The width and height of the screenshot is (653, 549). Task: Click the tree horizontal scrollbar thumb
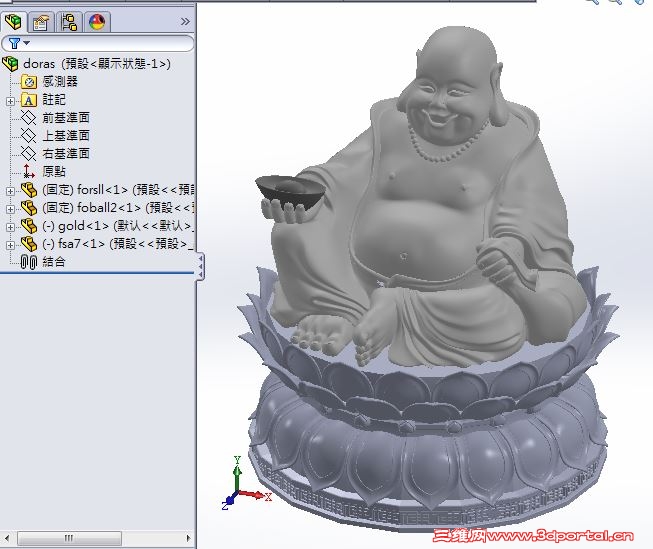pos(69,538)
